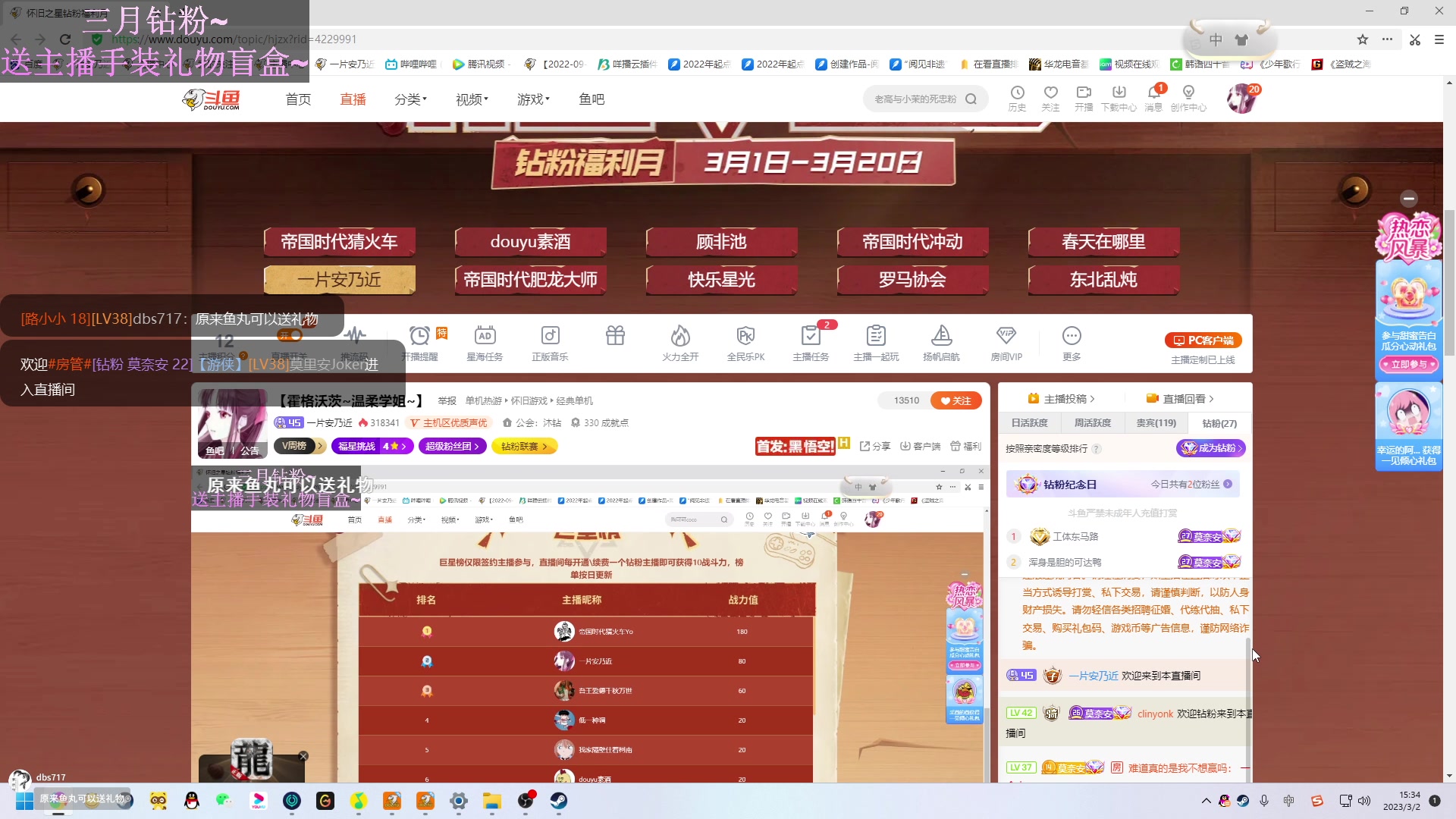Open the user avatar in the header
The width and height of the screenshot is (1456, 819).
coord(1242,99)
